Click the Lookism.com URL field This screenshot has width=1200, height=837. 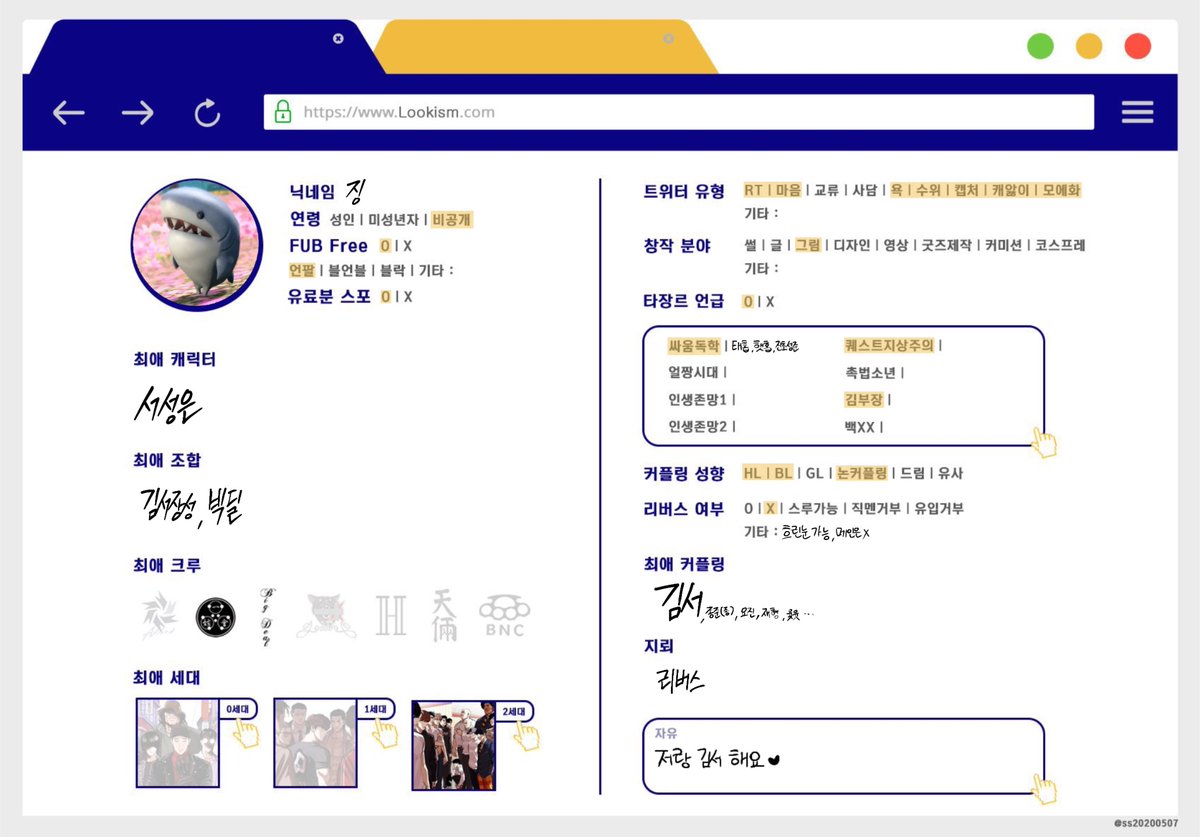(679, 112)
